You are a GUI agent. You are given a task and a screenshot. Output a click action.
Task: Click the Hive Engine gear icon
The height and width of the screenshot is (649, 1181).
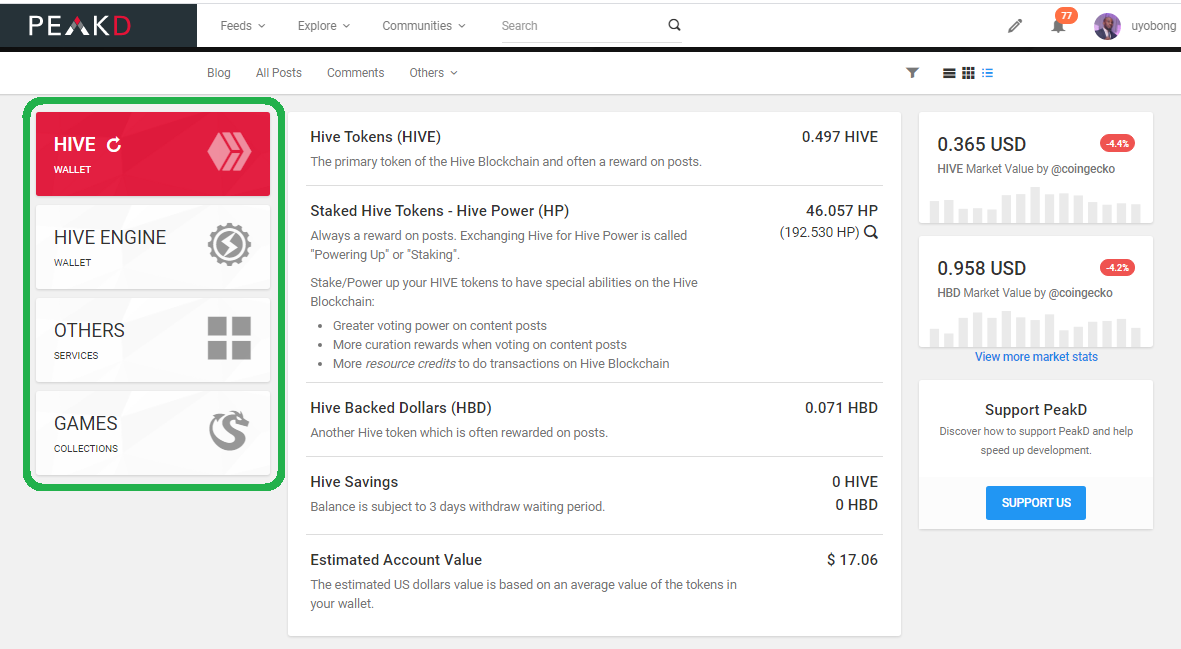pyautogui.click(x=229, y=245)
